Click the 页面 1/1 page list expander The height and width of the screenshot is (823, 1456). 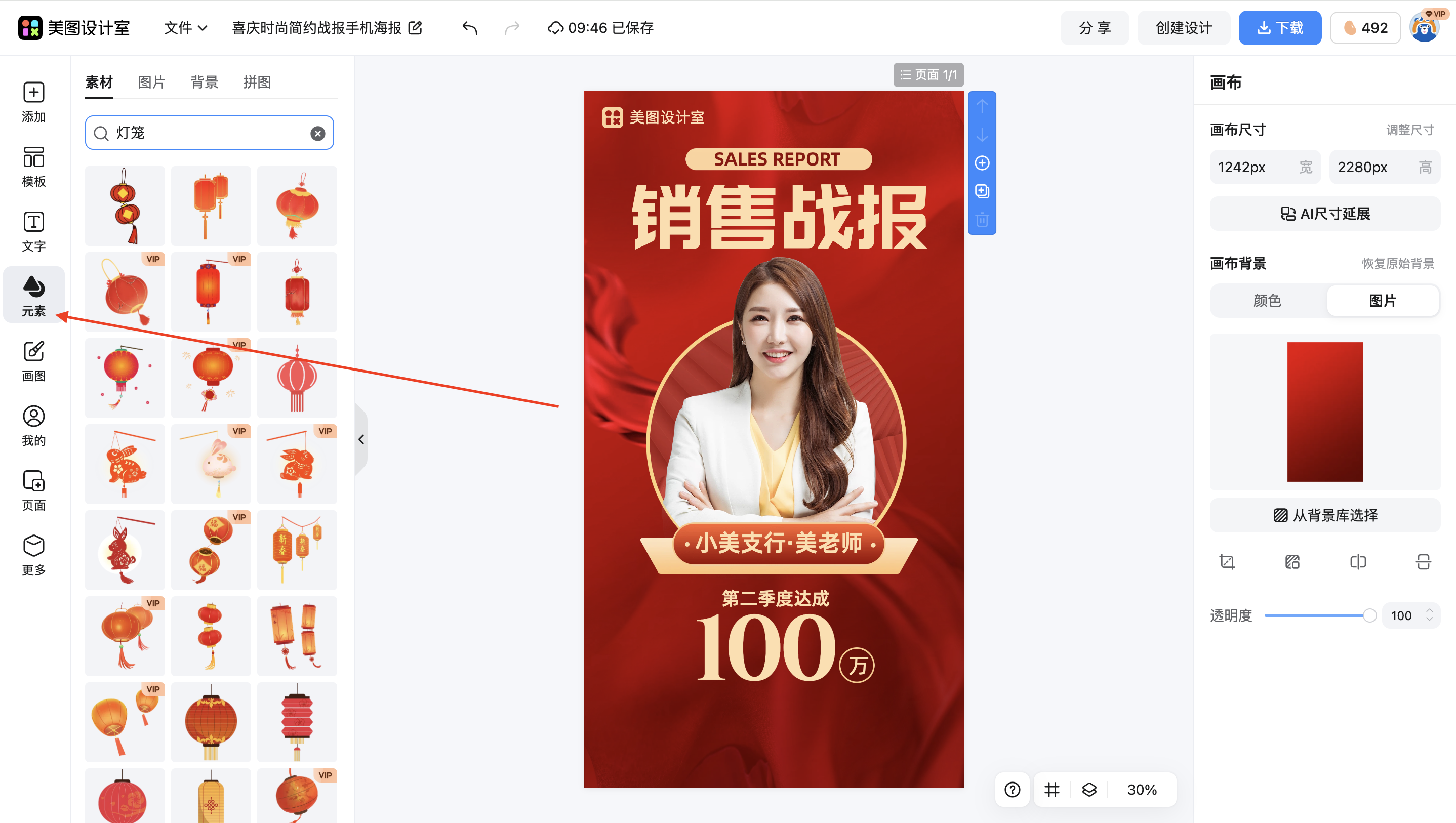click(928, 74)
